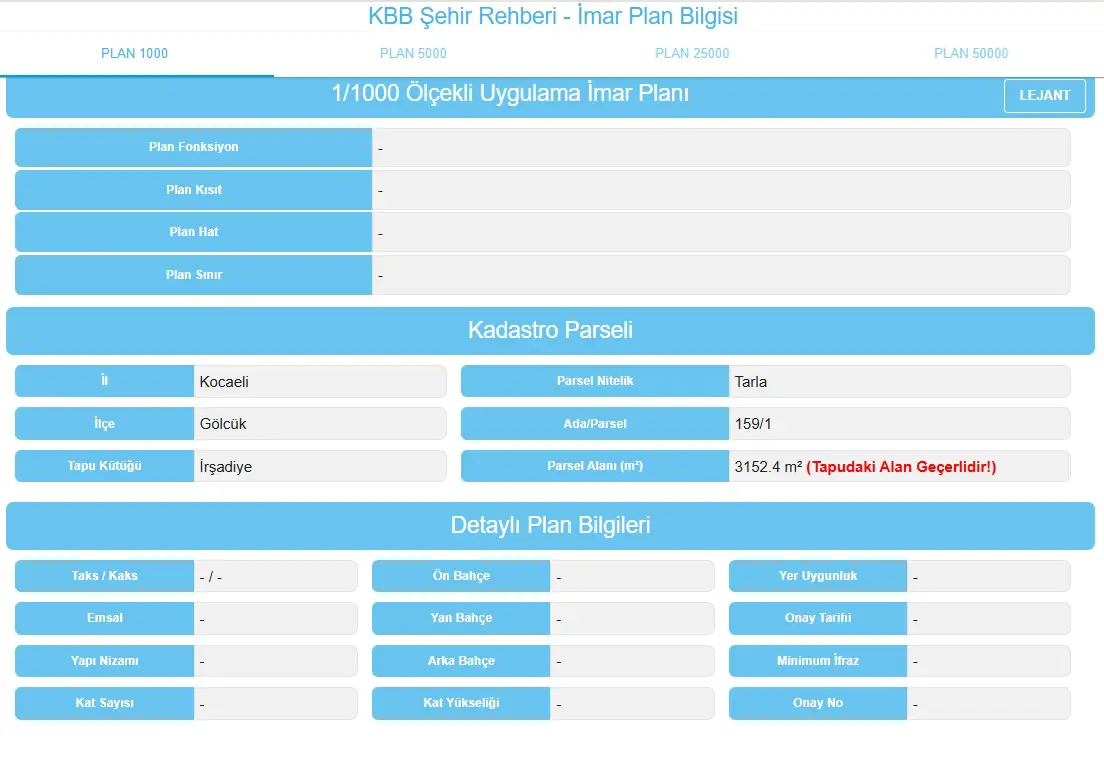Select the Plan Sınır label

pos(194,275)
